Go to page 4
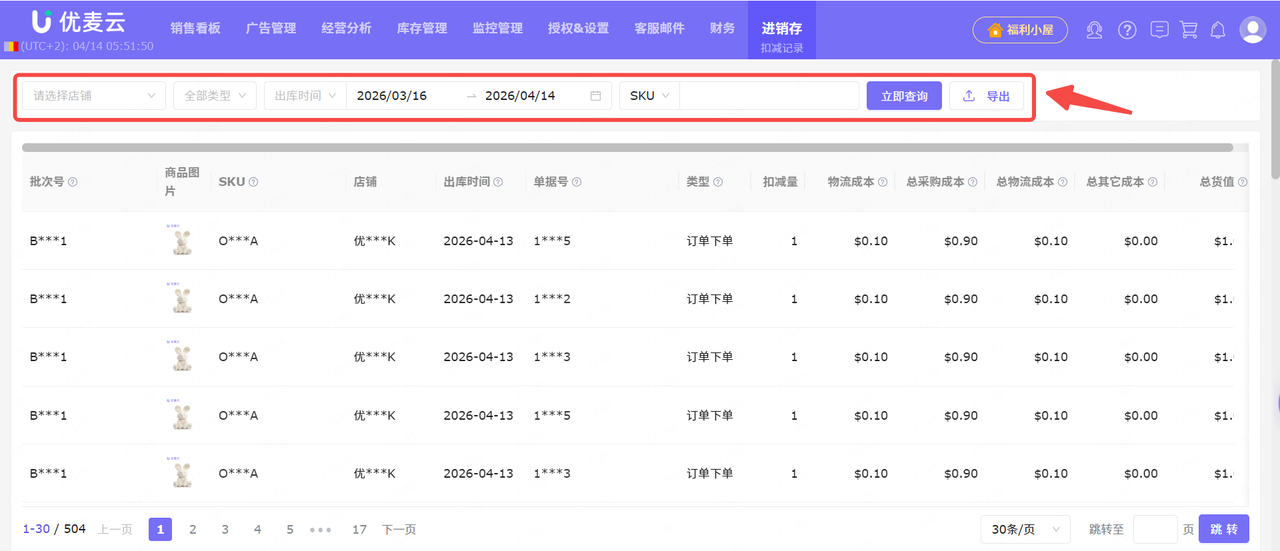This screenshot has width=1280, height=551. pyautogui.click(x=257, y=529)
